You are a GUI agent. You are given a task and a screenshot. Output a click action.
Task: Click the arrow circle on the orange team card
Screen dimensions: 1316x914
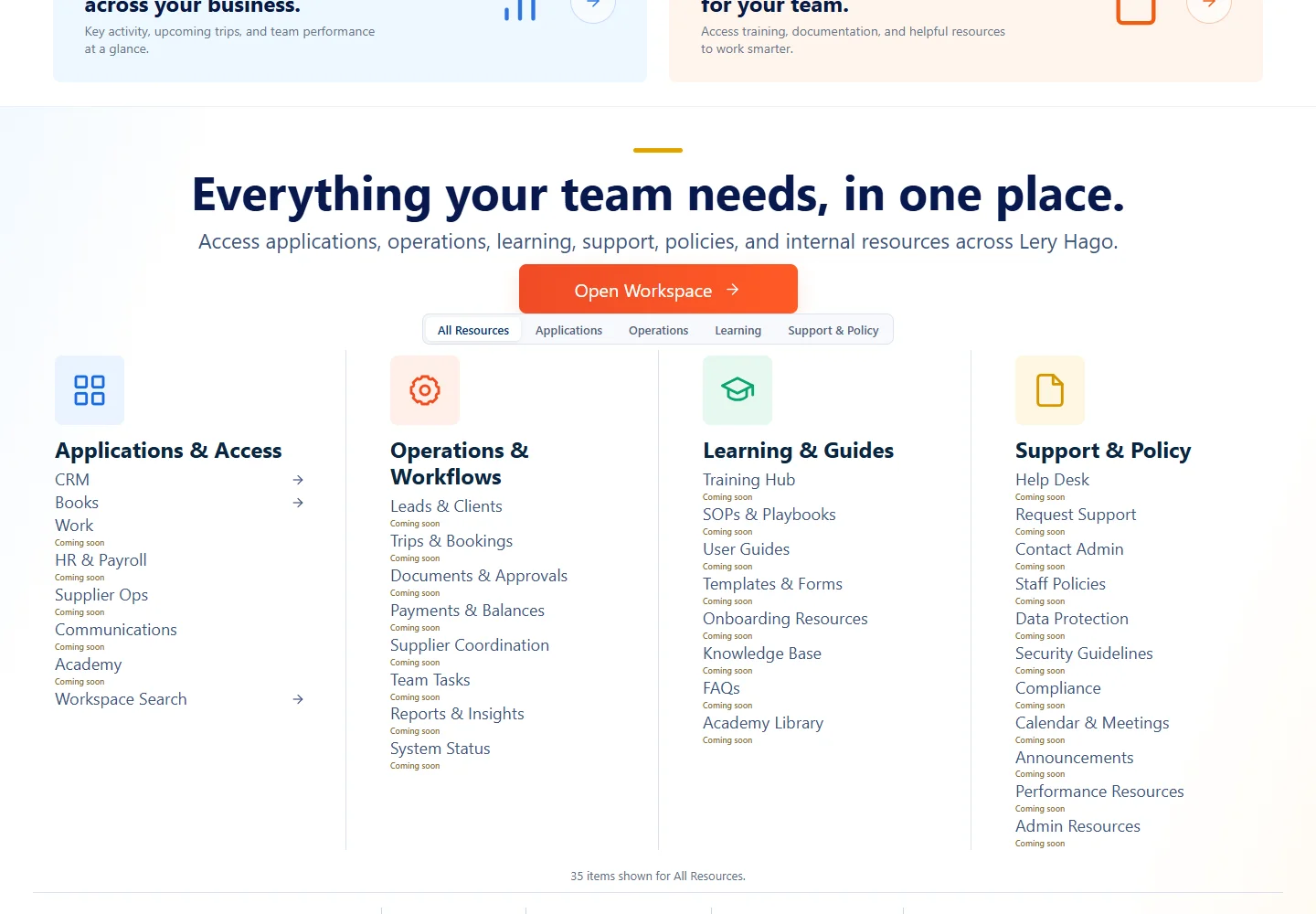coord(1209,5)
